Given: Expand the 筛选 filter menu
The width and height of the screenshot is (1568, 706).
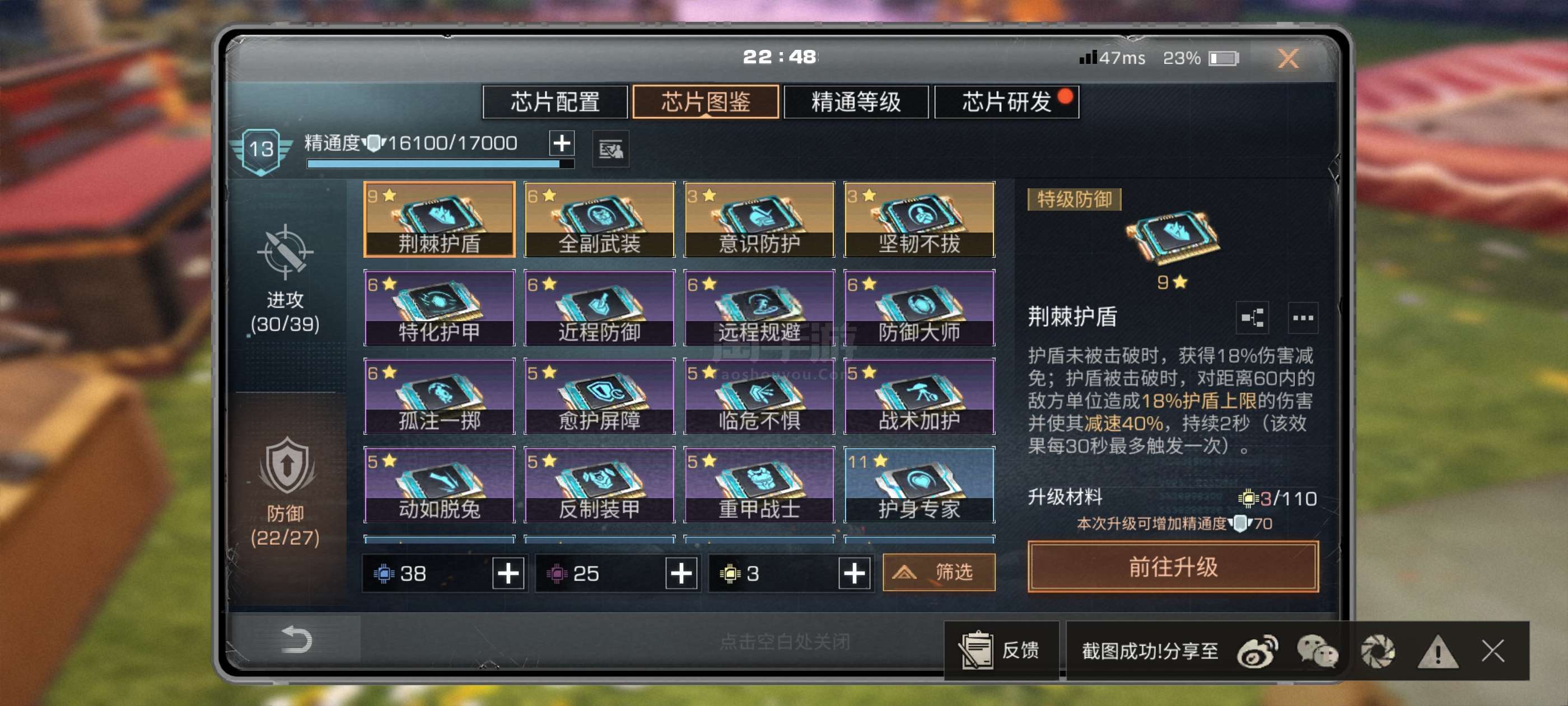Looking at the screenshot, I should coord(939,572).
